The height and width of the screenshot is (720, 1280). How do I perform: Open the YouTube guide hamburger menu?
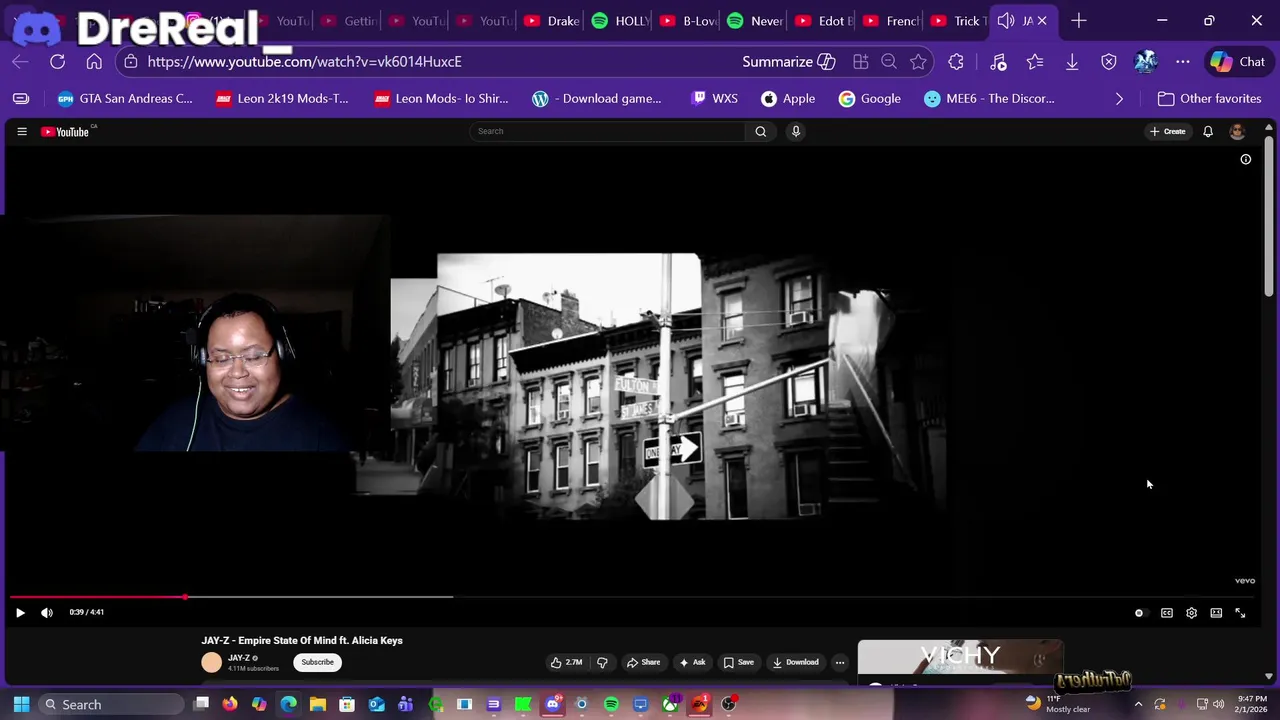[22, 132]
